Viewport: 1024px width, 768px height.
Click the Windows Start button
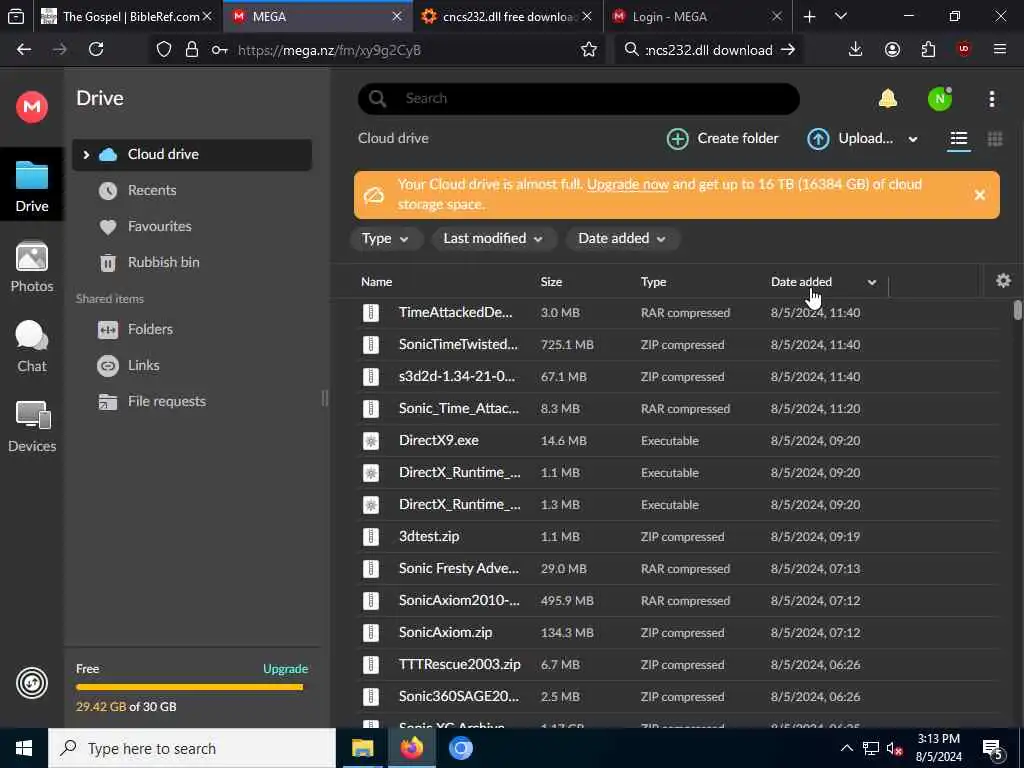pos(24,748)
